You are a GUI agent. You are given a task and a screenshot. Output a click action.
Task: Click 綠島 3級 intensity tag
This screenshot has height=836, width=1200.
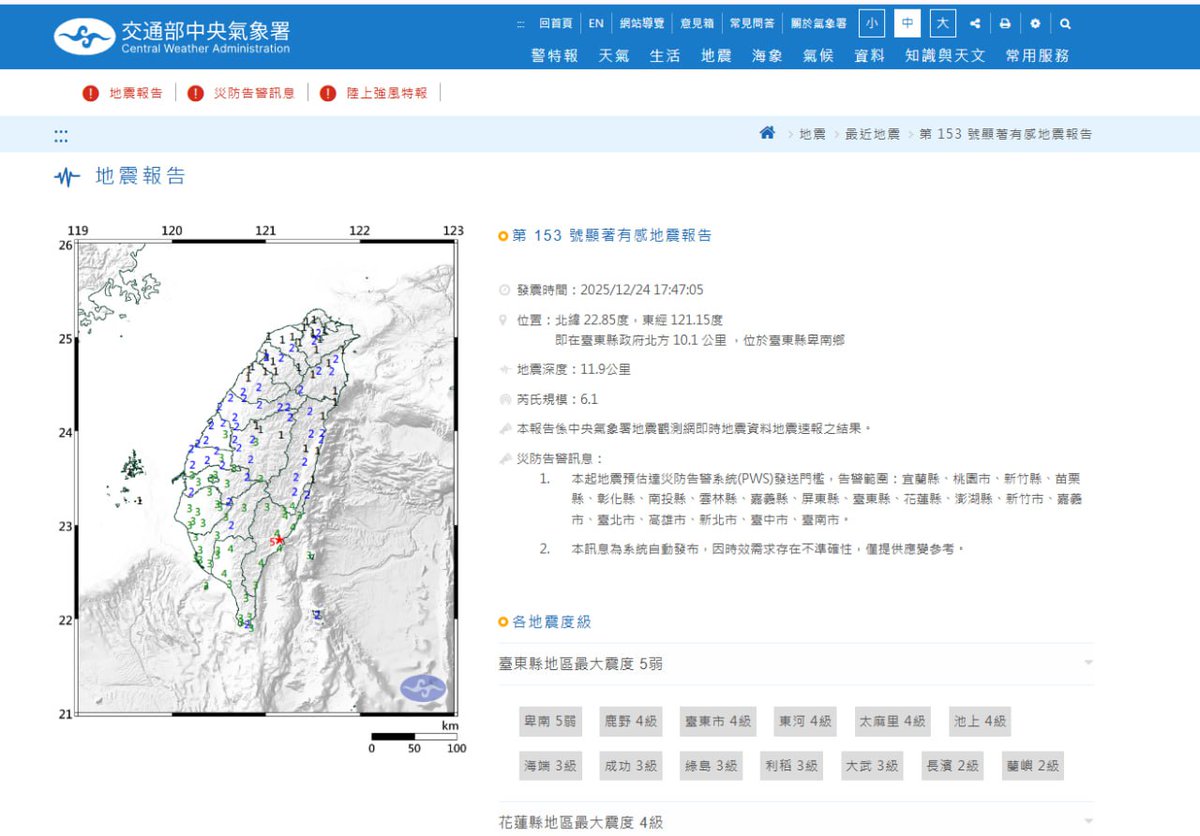coord(712,766)
